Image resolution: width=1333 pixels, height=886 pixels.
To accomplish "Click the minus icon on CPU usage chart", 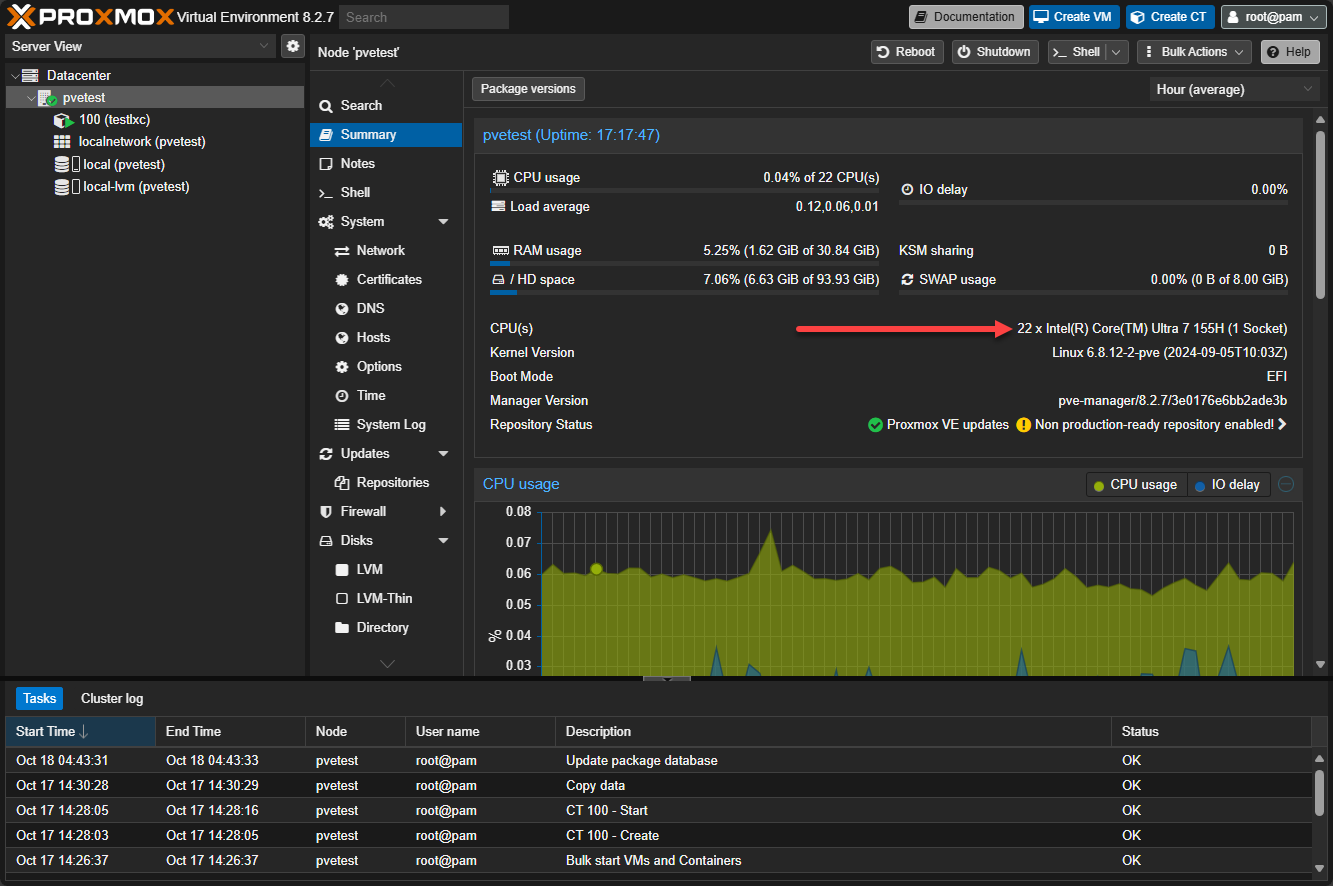I will coord(1286,484).
